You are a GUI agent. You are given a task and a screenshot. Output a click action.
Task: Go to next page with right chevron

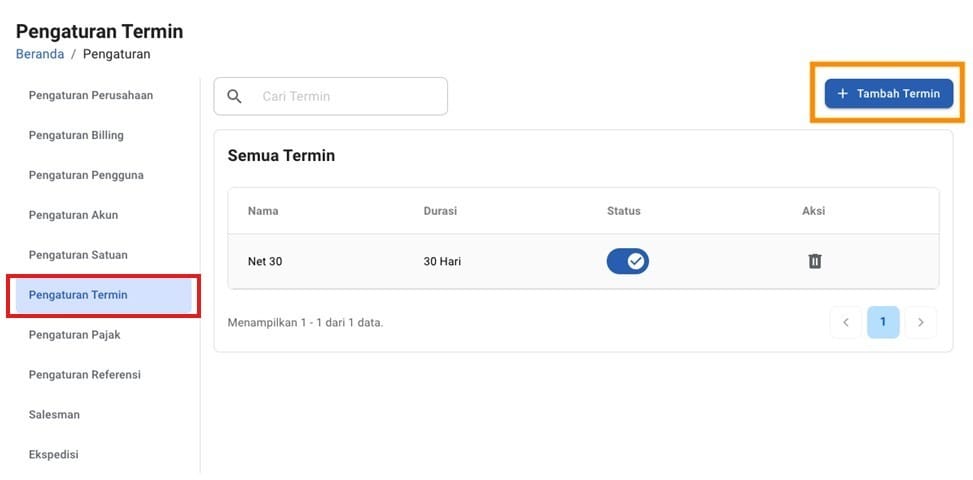[x=920, y=322]
